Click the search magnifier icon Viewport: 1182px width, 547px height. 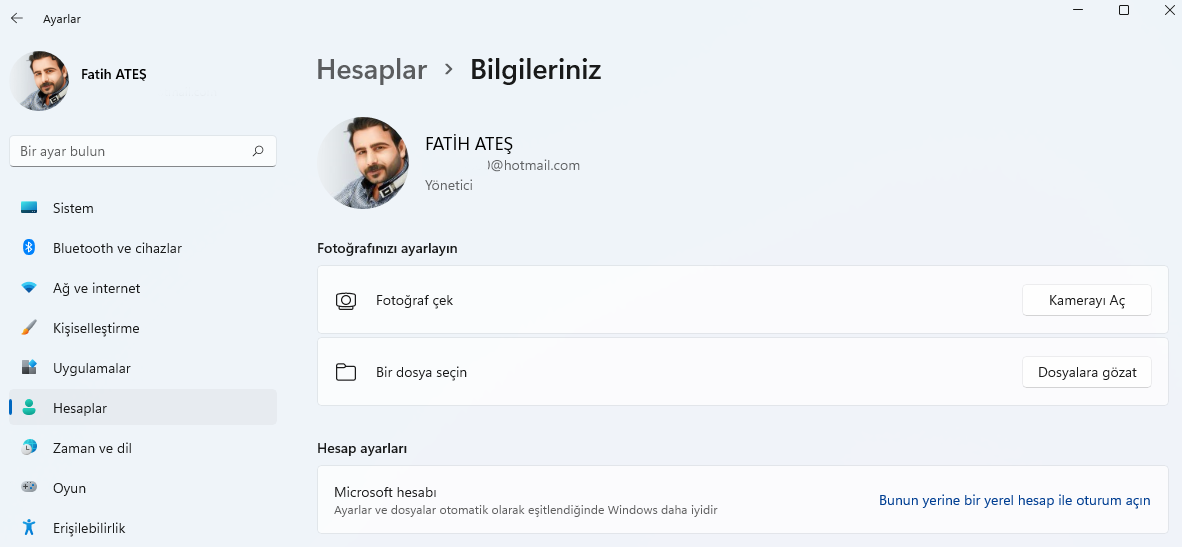[x=258, y=151]
